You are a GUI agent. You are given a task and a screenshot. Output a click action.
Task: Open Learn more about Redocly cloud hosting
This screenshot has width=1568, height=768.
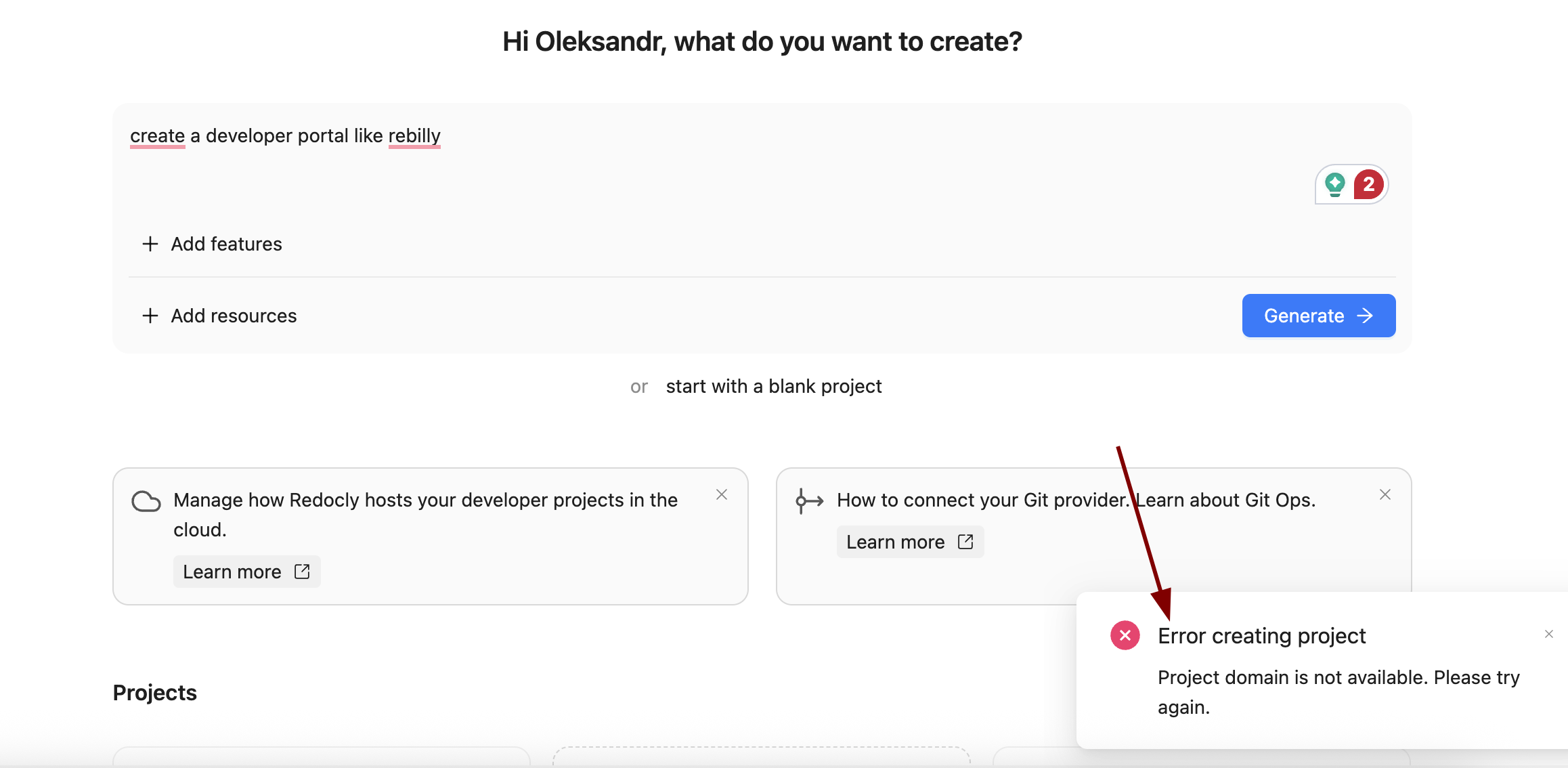coord(246,572)
